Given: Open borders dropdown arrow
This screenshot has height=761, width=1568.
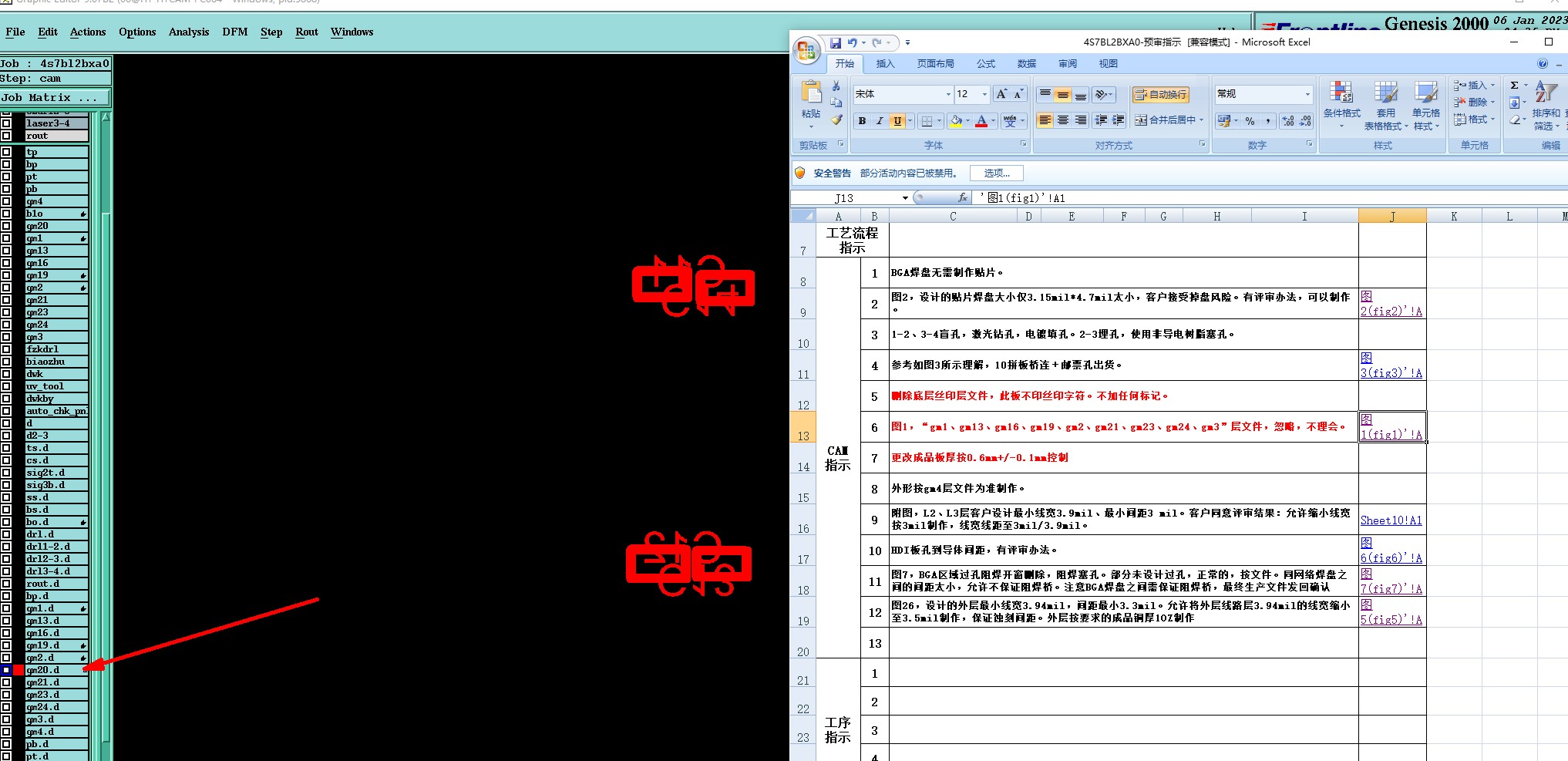Looking at the screenshot, I should (x=940, y=121).
